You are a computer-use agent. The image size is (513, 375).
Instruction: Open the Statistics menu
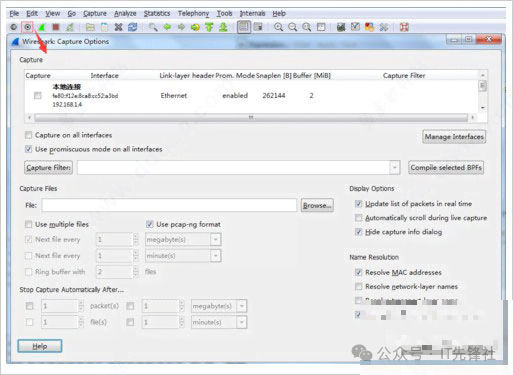[x=157, y=13]
